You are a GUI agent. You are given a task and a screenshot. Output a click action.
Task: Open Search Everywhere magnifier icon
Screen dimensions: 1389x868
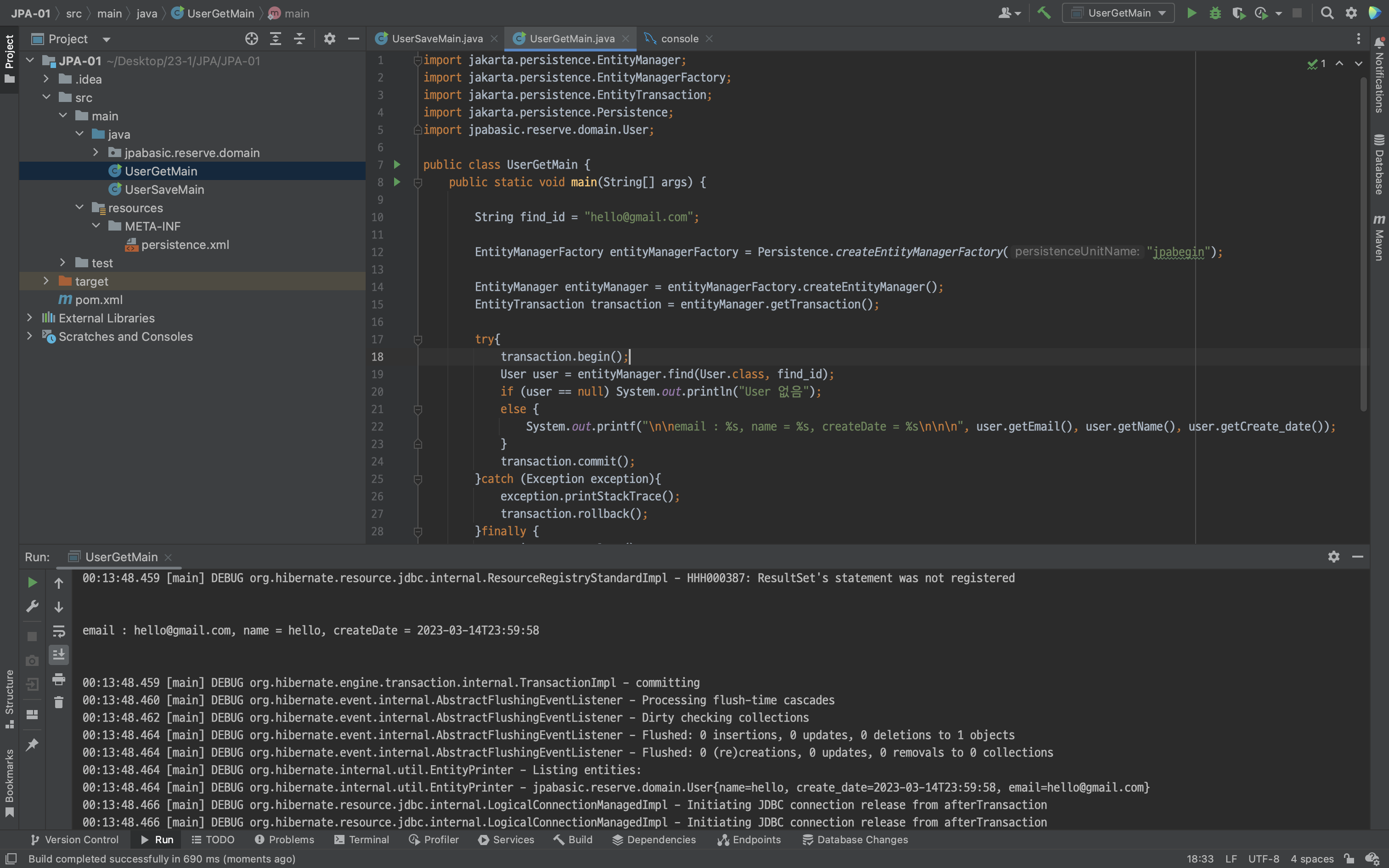tap(1327, 13)
